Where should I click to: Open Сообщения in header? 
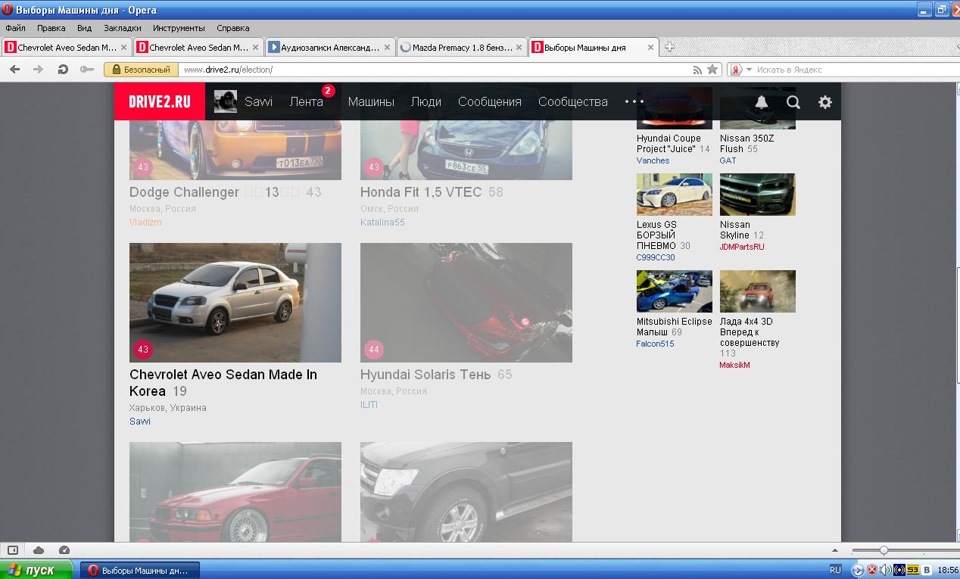(x=490, y=102)
